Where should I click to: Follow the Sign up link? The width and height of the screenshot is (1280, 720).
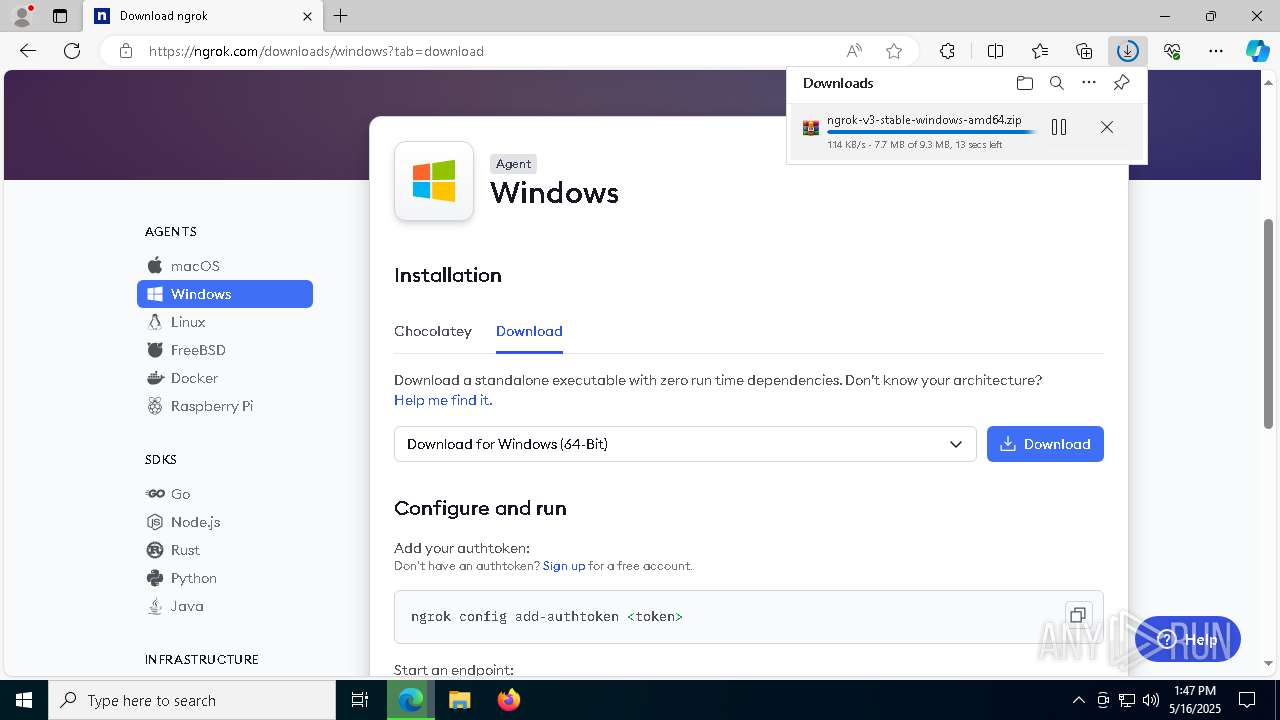[564, 566]
